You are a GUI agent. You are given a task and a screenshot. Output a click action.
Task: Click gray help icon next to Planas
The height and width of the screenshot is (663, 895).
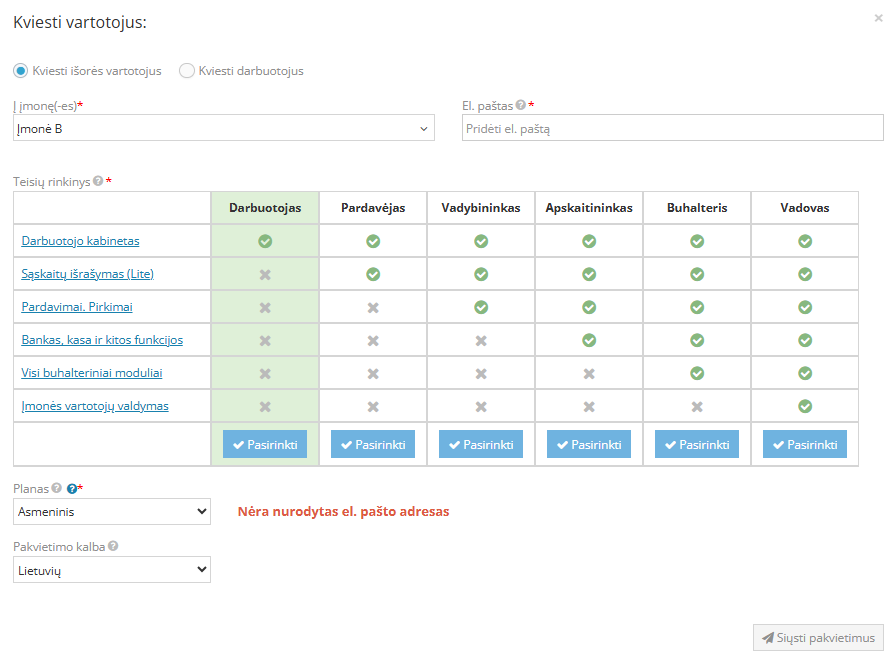pyautogui.click(x=57, y=488)
